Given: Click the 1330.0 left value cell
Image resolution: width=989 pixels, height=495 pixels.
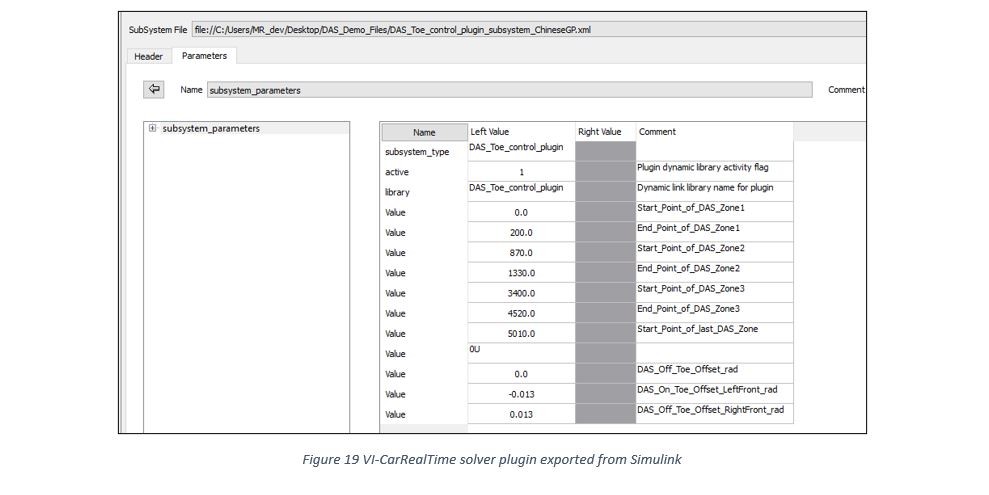Looking at the screenshot, I should pyautogui.click(x=521, y=273).
